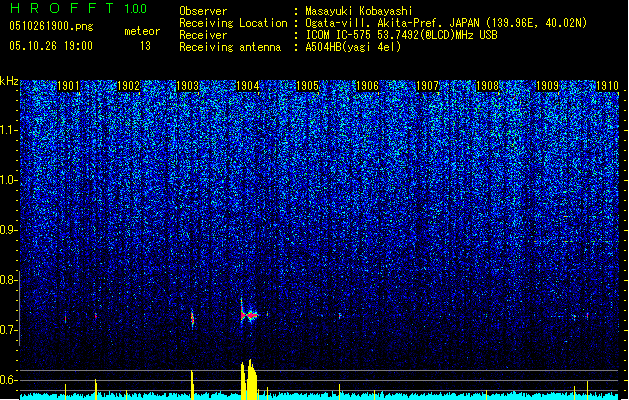Click the 1903 time marker
Image resolution: width=629 pixels, height=400 pixels.
click(188, 86)
